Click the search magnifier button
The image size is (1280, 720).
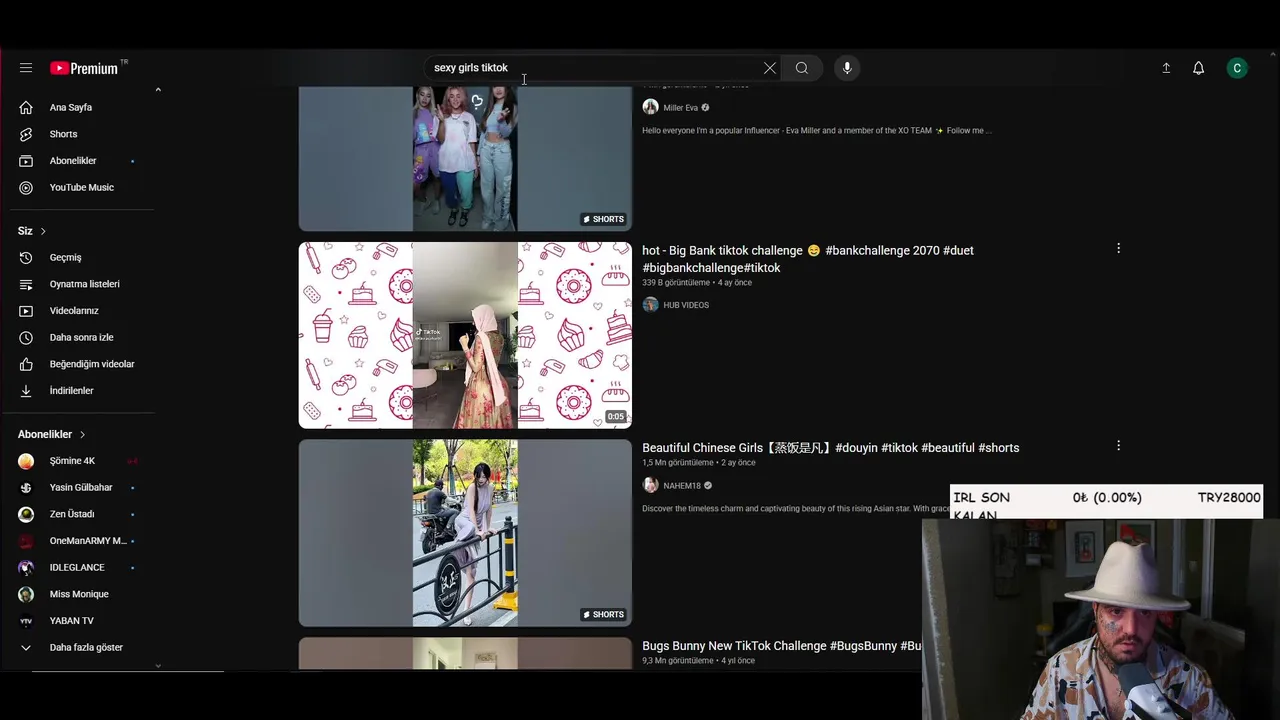point(802,68)
